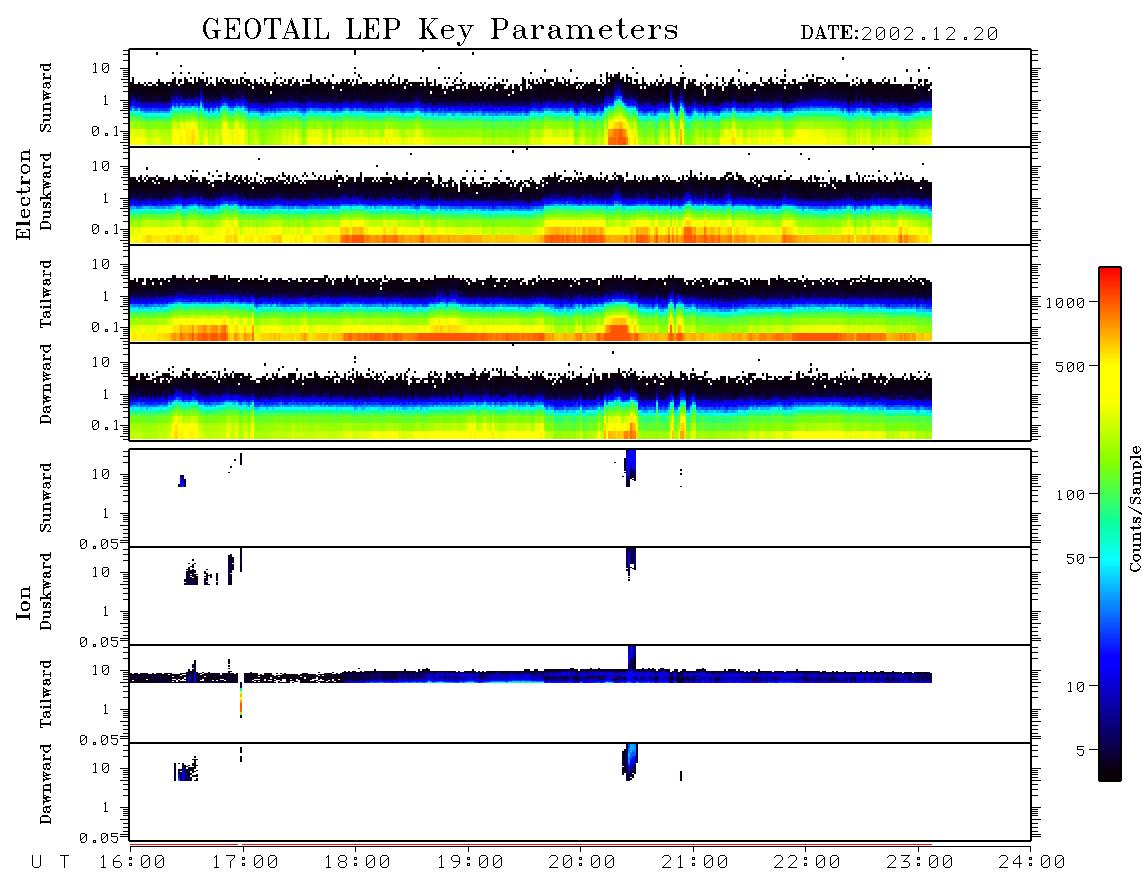The height and width of the screenshot is (880, 1142).
Task: Click the 23:00 time axis tick
Action: pyautogui.click(x=920, y=862)
